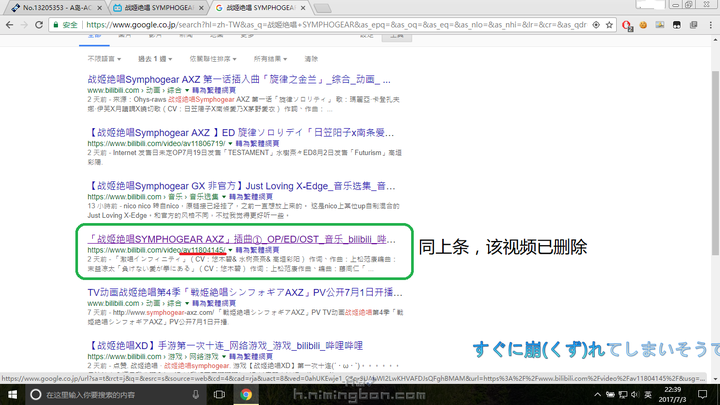Open the language filter dropdown 不限語言
Viewport: 720px width, 405px height.
104,59
